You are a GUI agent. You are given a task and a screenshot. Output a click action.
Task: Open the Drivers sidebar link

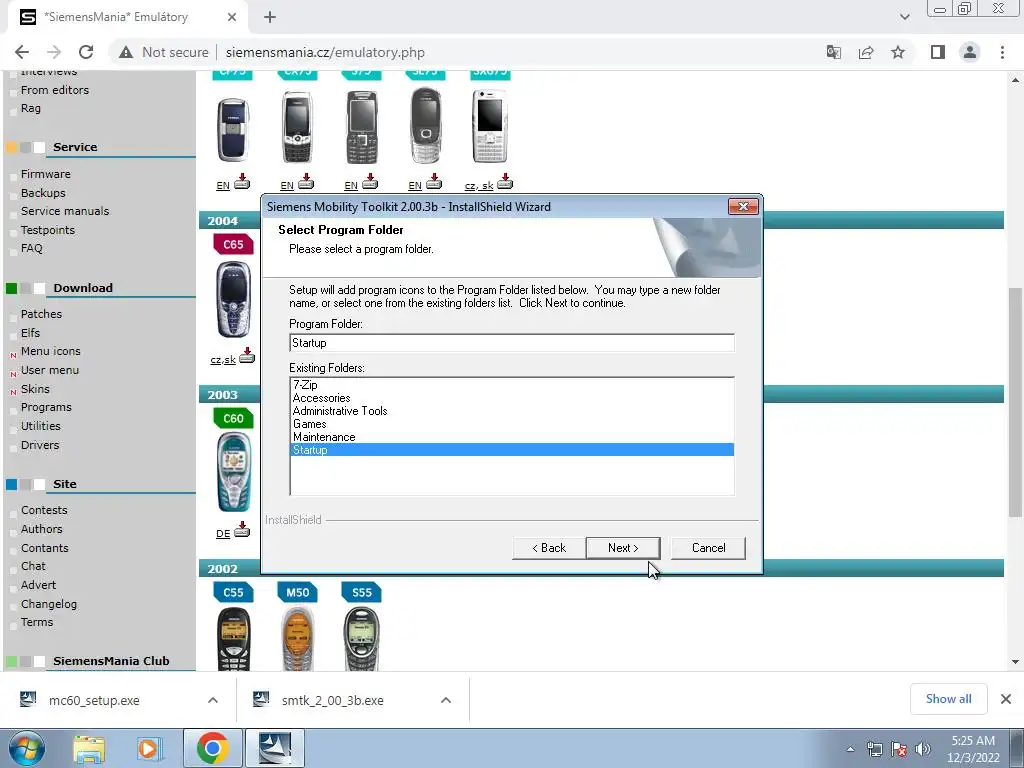point(40,445)
